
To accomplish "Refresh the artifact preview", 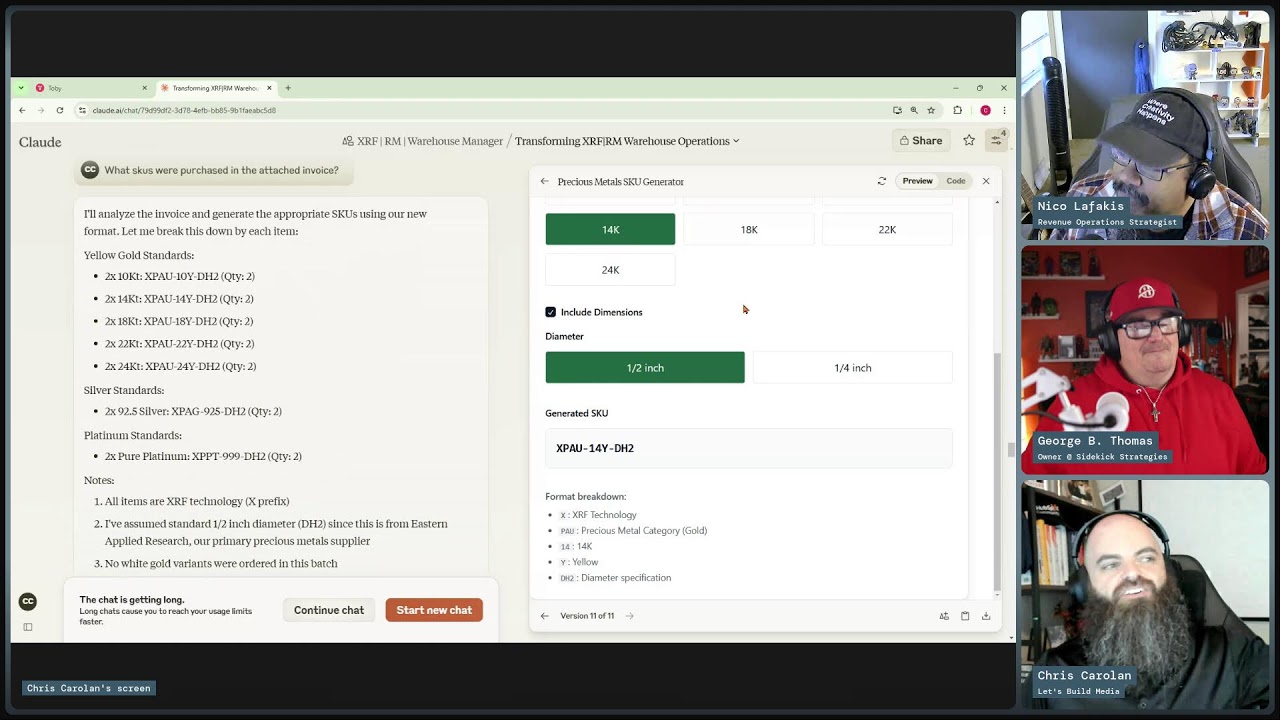I will click(x=881, y=181).
